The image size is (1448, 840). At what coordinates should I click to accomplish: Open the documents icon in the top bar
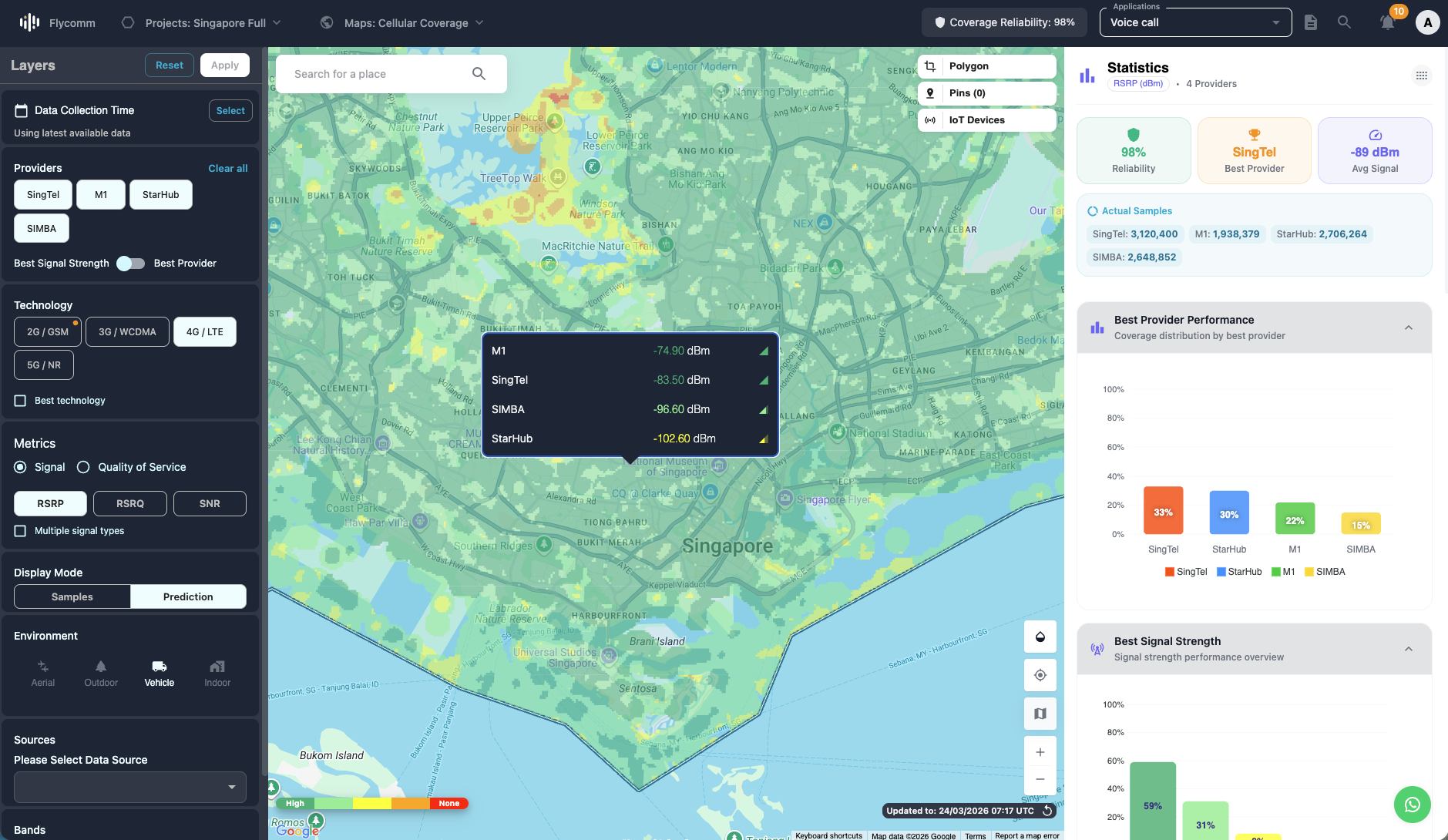pos(1311,22)
